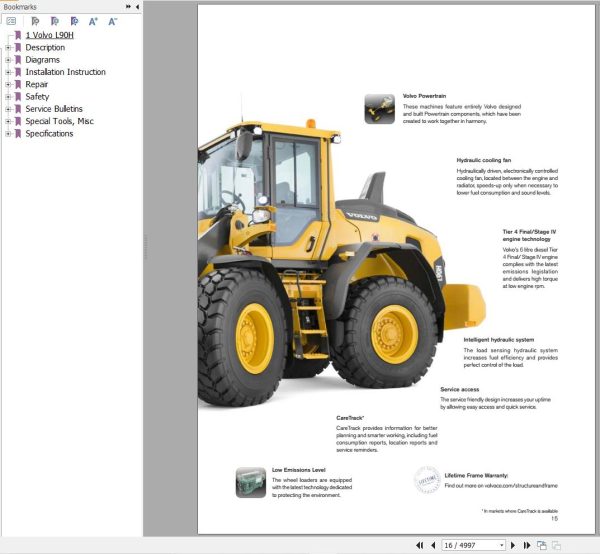Screen dimensions: 600x554
Task: Expand the Service Bulletins bookmark node
Action: 8,109
